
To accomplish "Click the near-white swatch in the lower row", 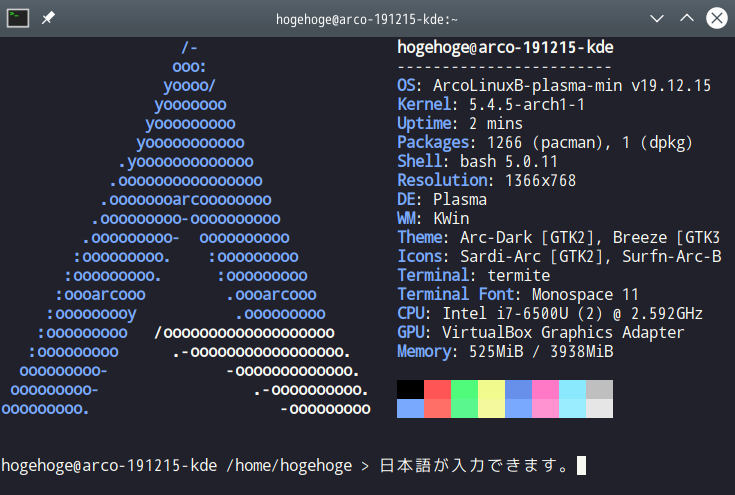I will 600,408.
